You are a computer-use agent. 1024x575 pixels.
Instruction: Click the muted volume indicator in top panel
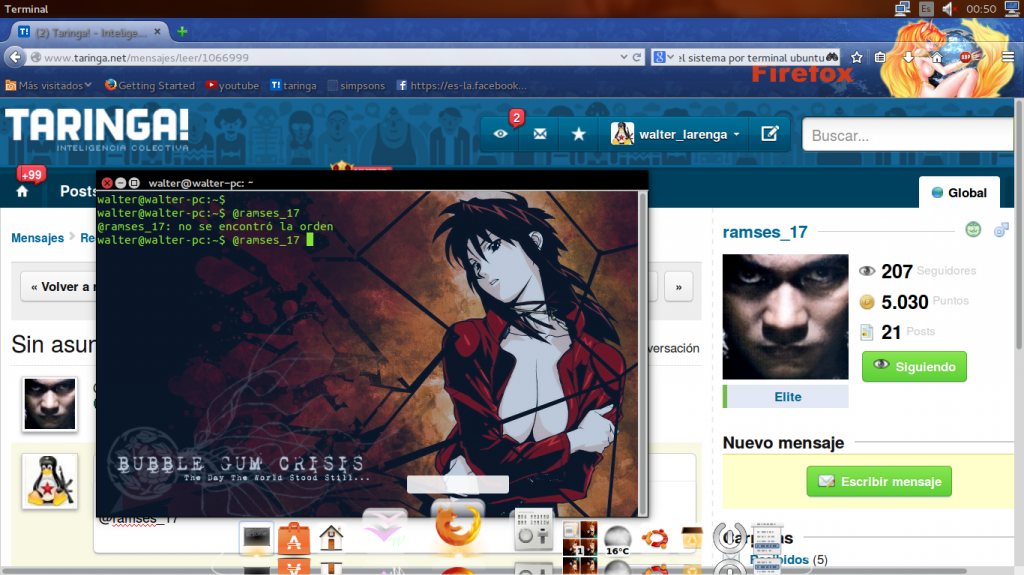[948, 8]
